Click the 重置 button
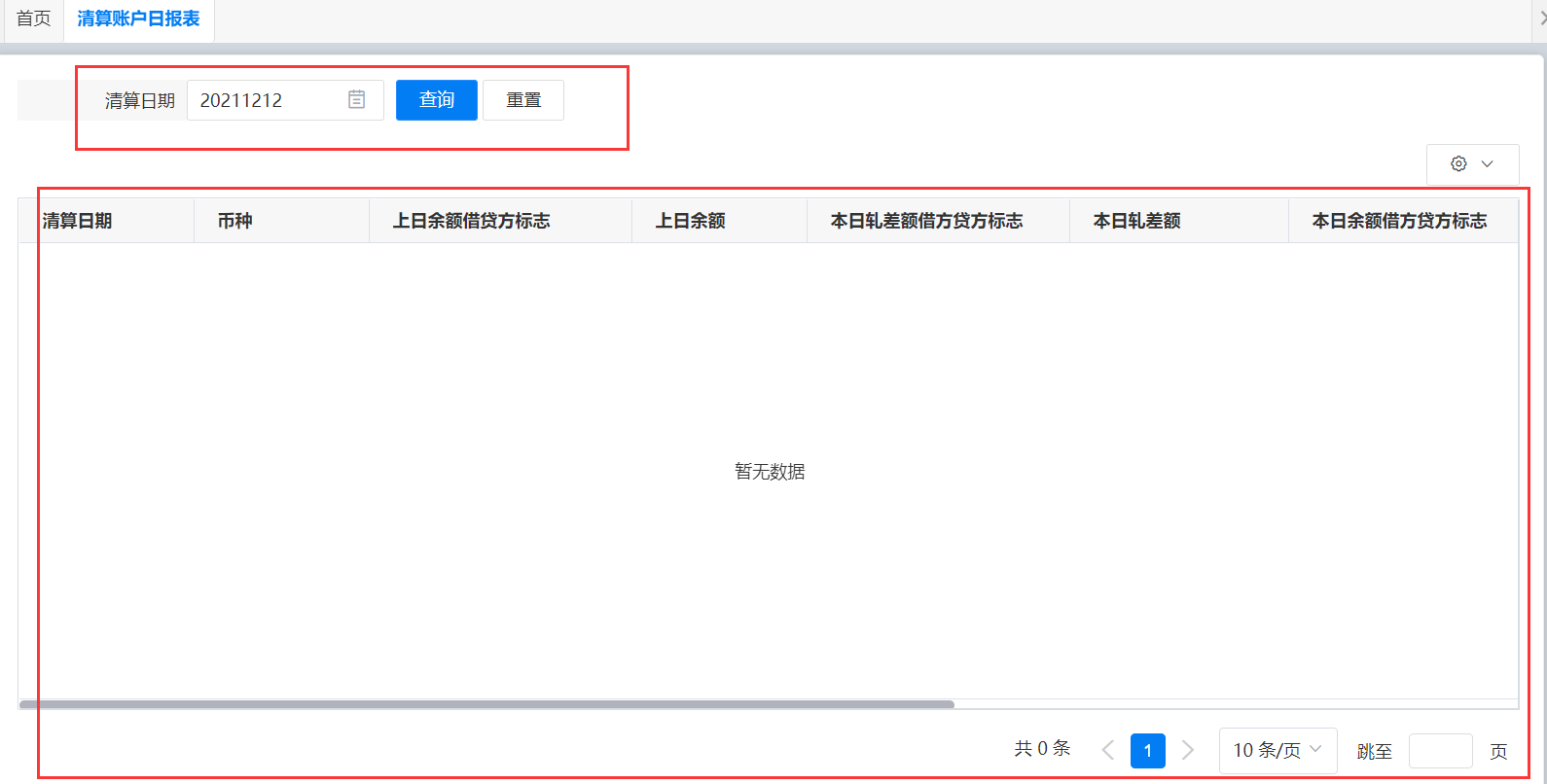Screen dimensions: 1547x784 523,100
